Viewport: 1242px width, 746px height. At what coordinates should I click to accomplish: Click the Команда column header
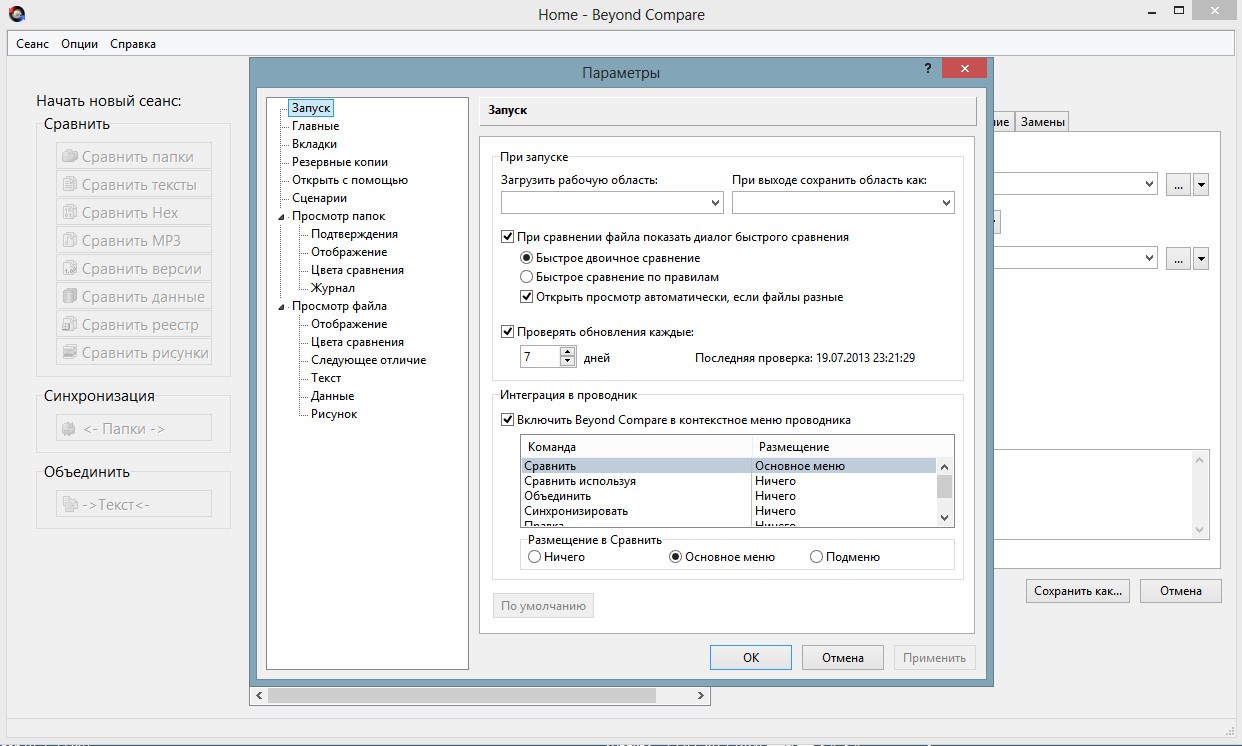pyautogui.click(x=637, y=447)
